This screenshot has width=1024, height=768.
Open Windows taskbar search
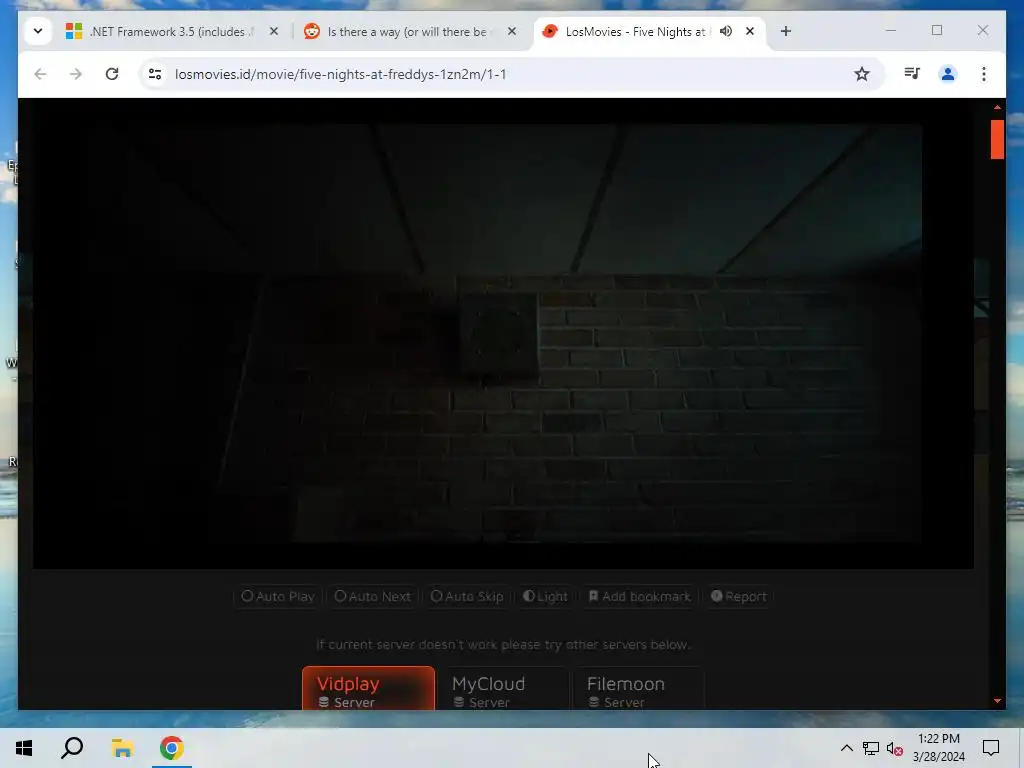tap(72, 748)
